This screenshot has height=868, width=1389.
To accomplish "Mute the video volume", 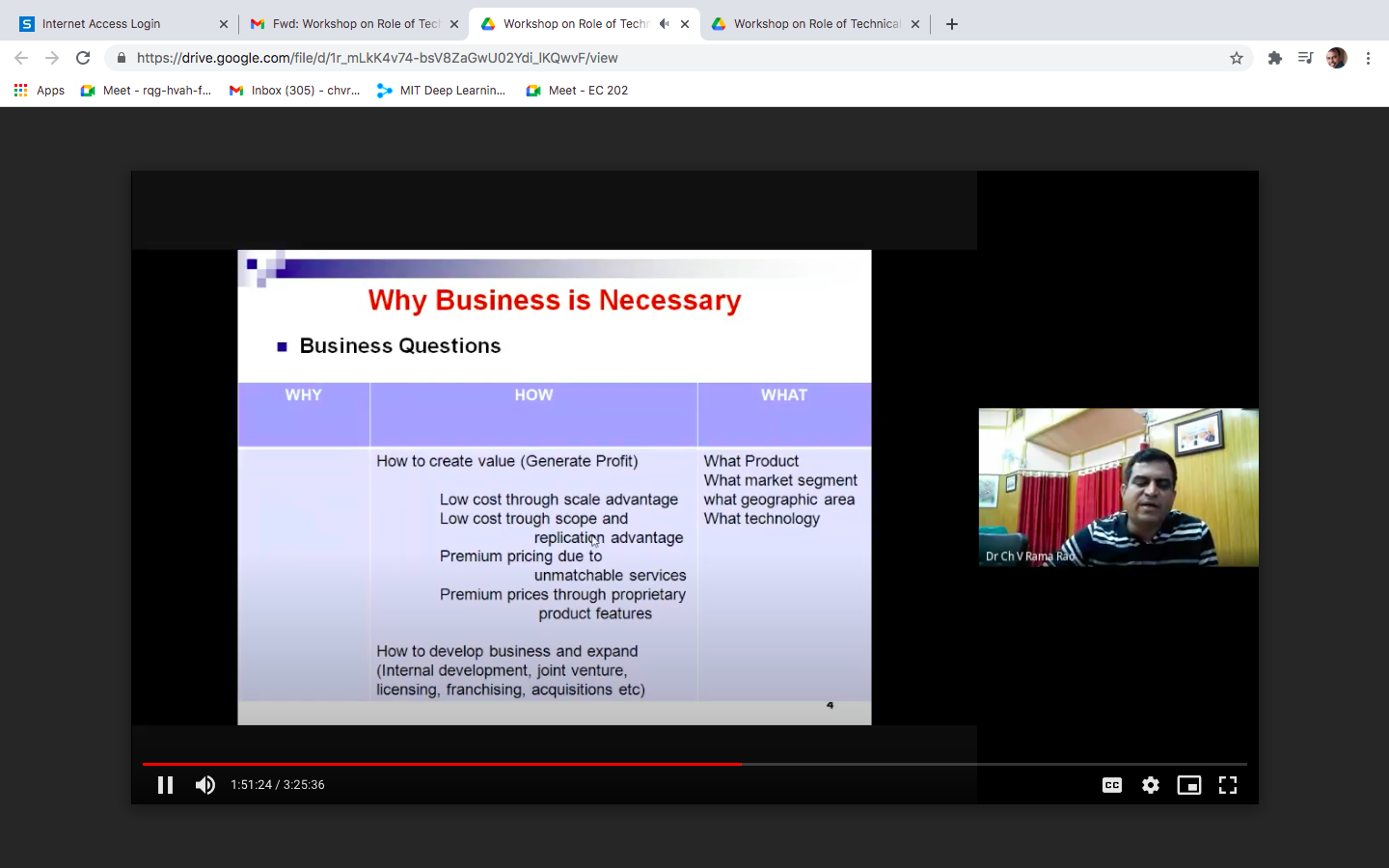I will tap(204, 785).
